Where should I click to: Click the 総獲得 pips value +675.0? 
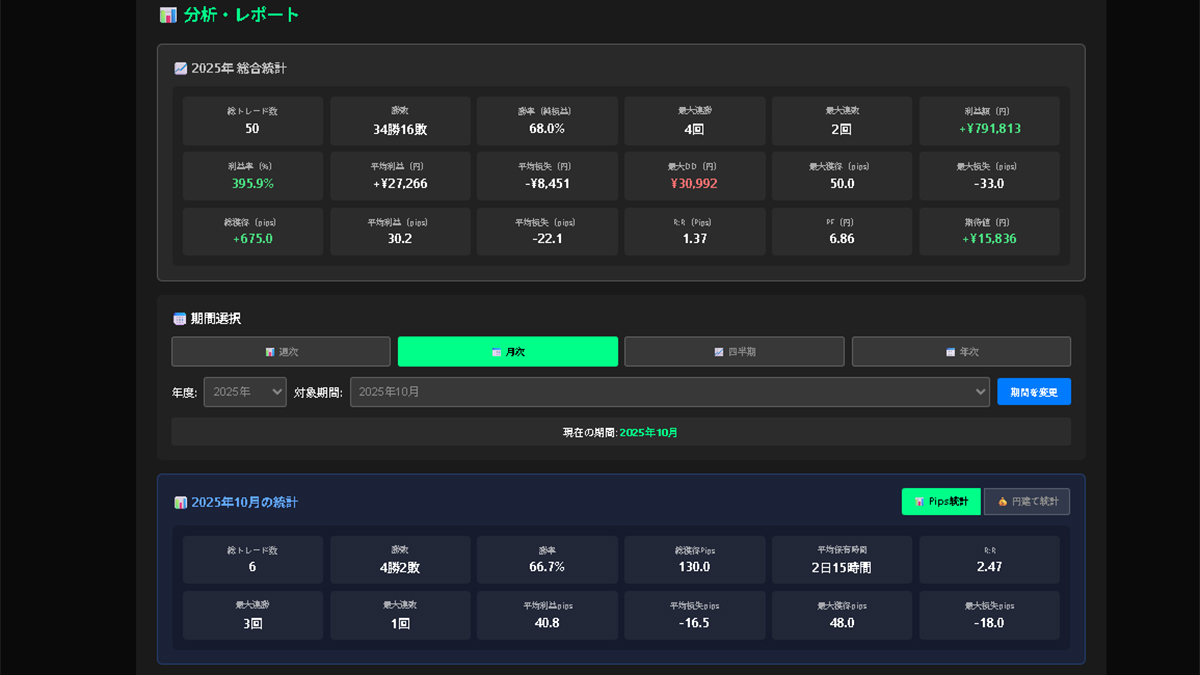(x=252, y=239)
